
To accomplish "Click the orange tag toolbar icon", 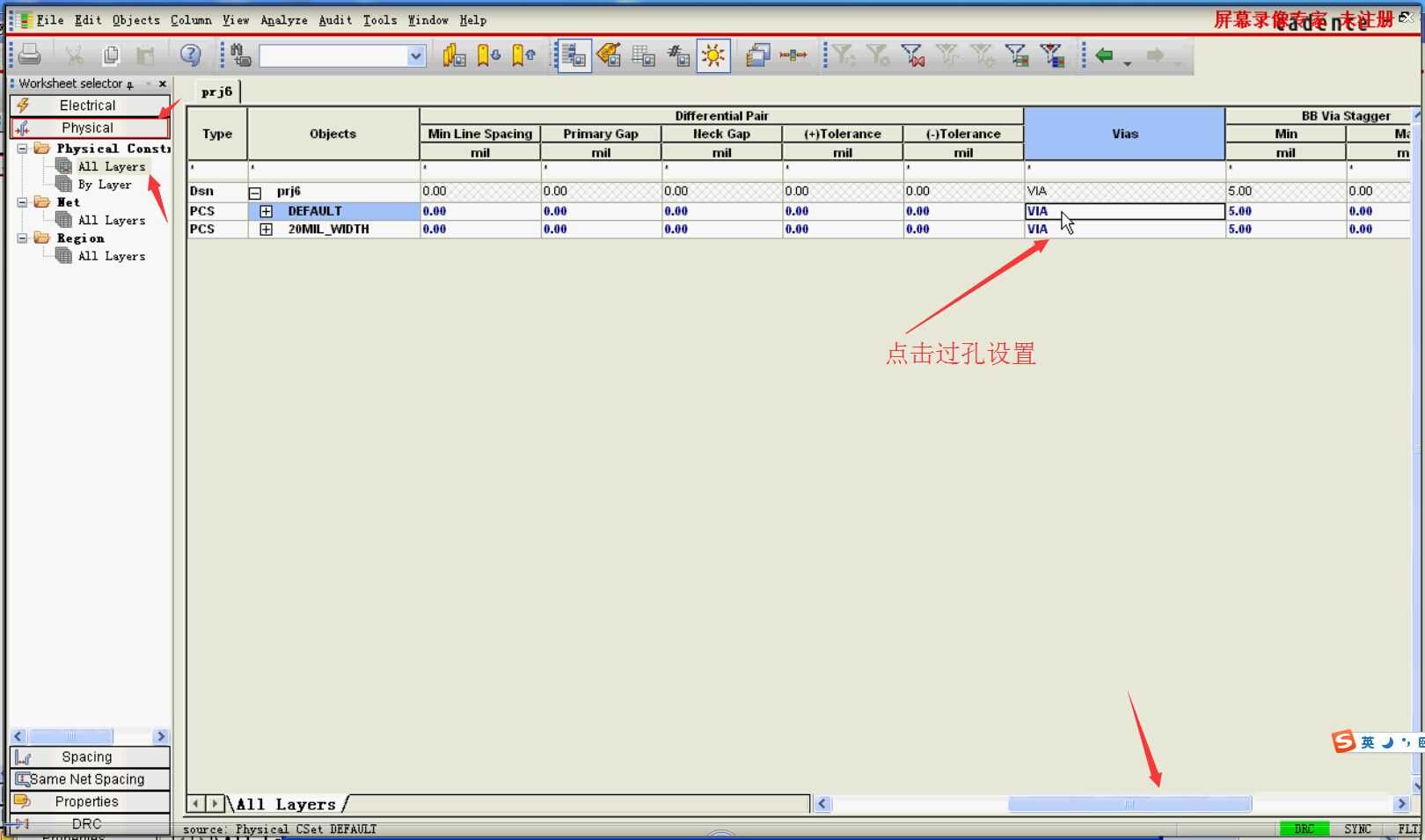I will (x=609, y=55).
